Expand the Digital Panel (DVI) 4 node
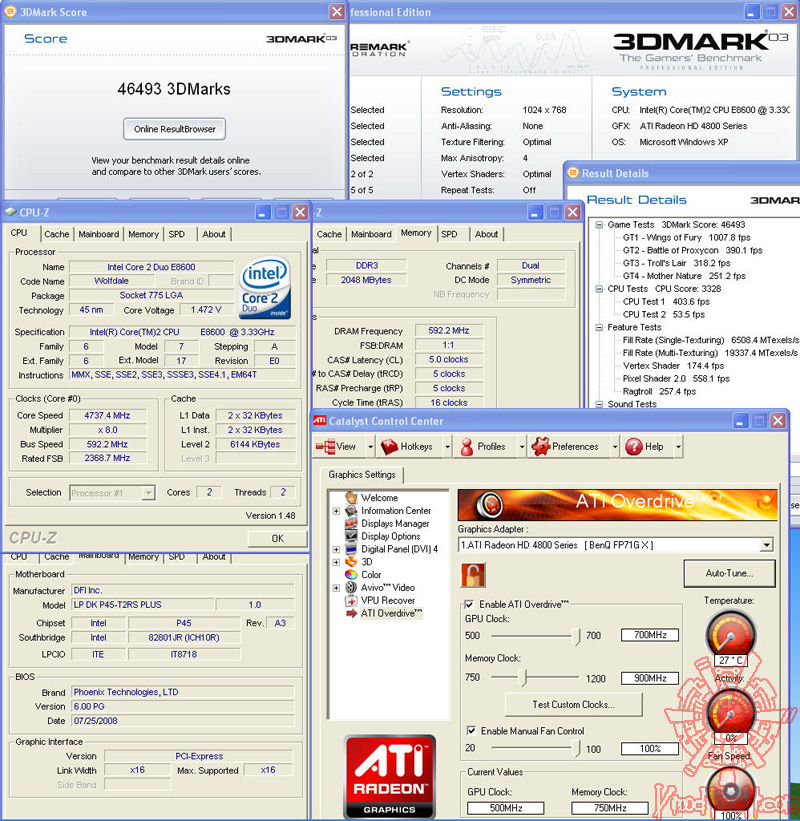Viewport: 800px width, 821px height. tap(336, 549)
